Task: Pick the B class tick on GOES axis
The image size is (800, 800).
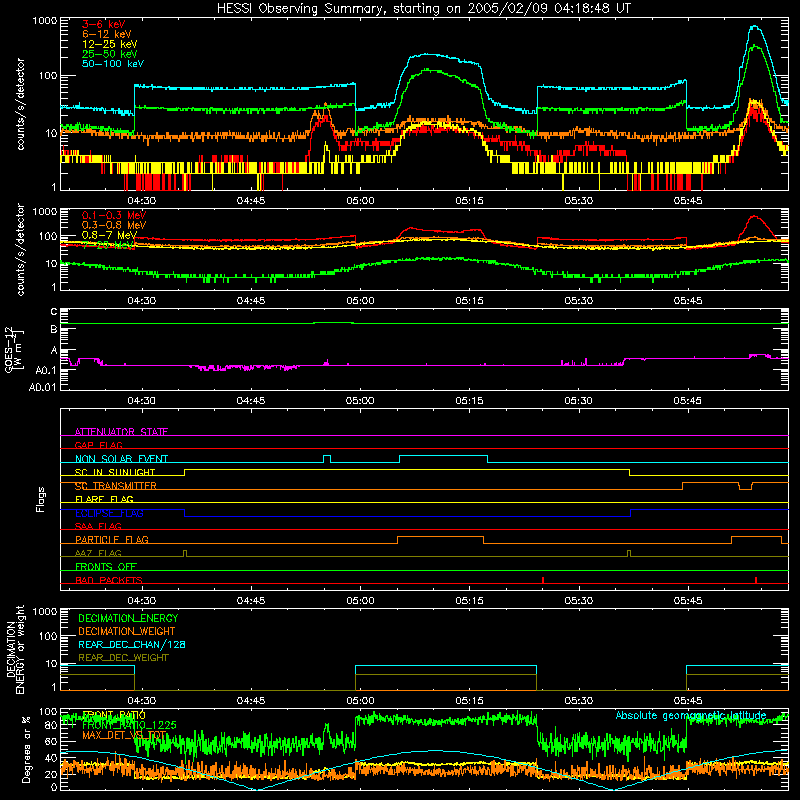Action: 54,330
